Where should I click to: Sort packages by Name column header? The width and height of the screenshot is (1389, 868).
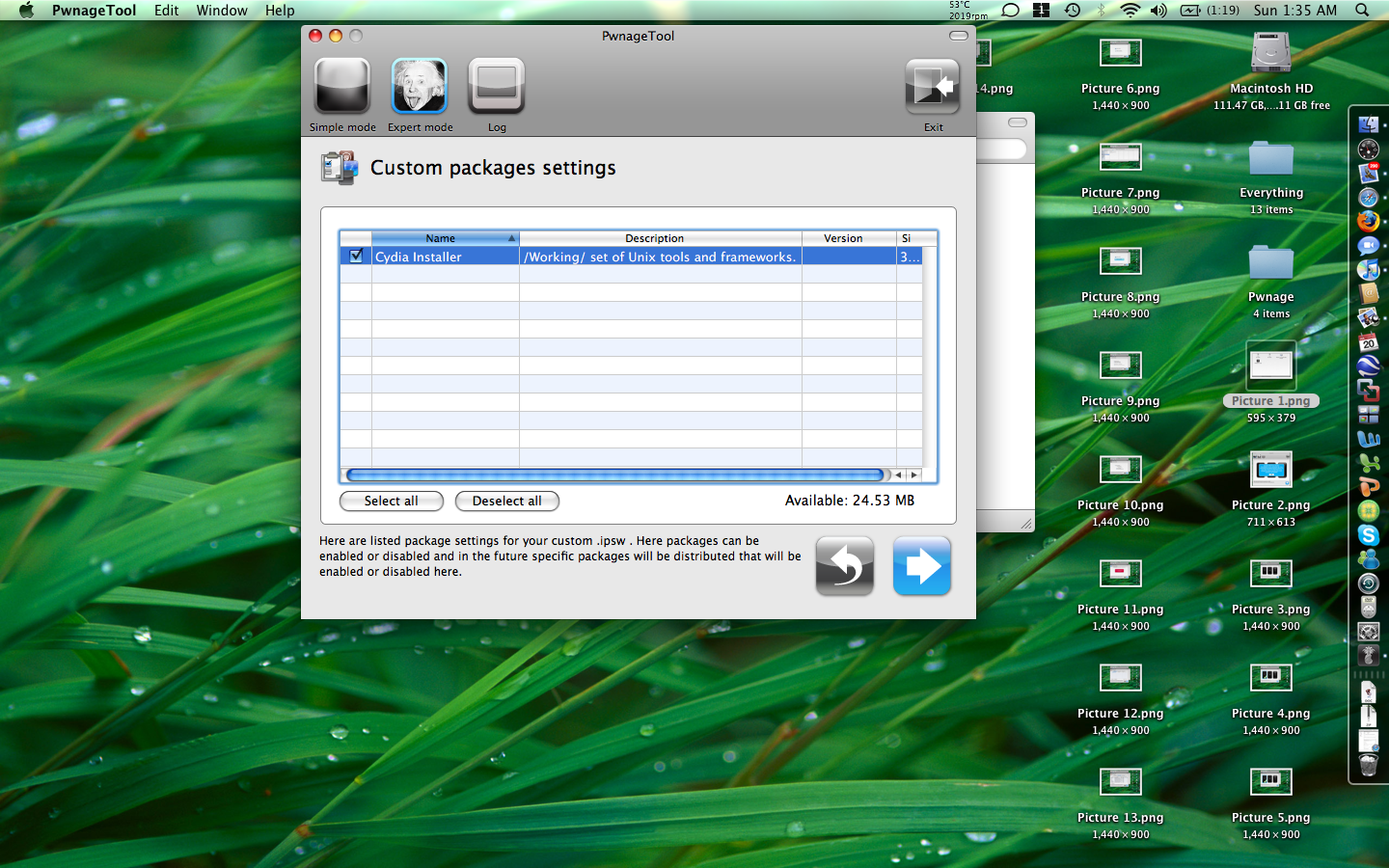[x=441, y=238]
